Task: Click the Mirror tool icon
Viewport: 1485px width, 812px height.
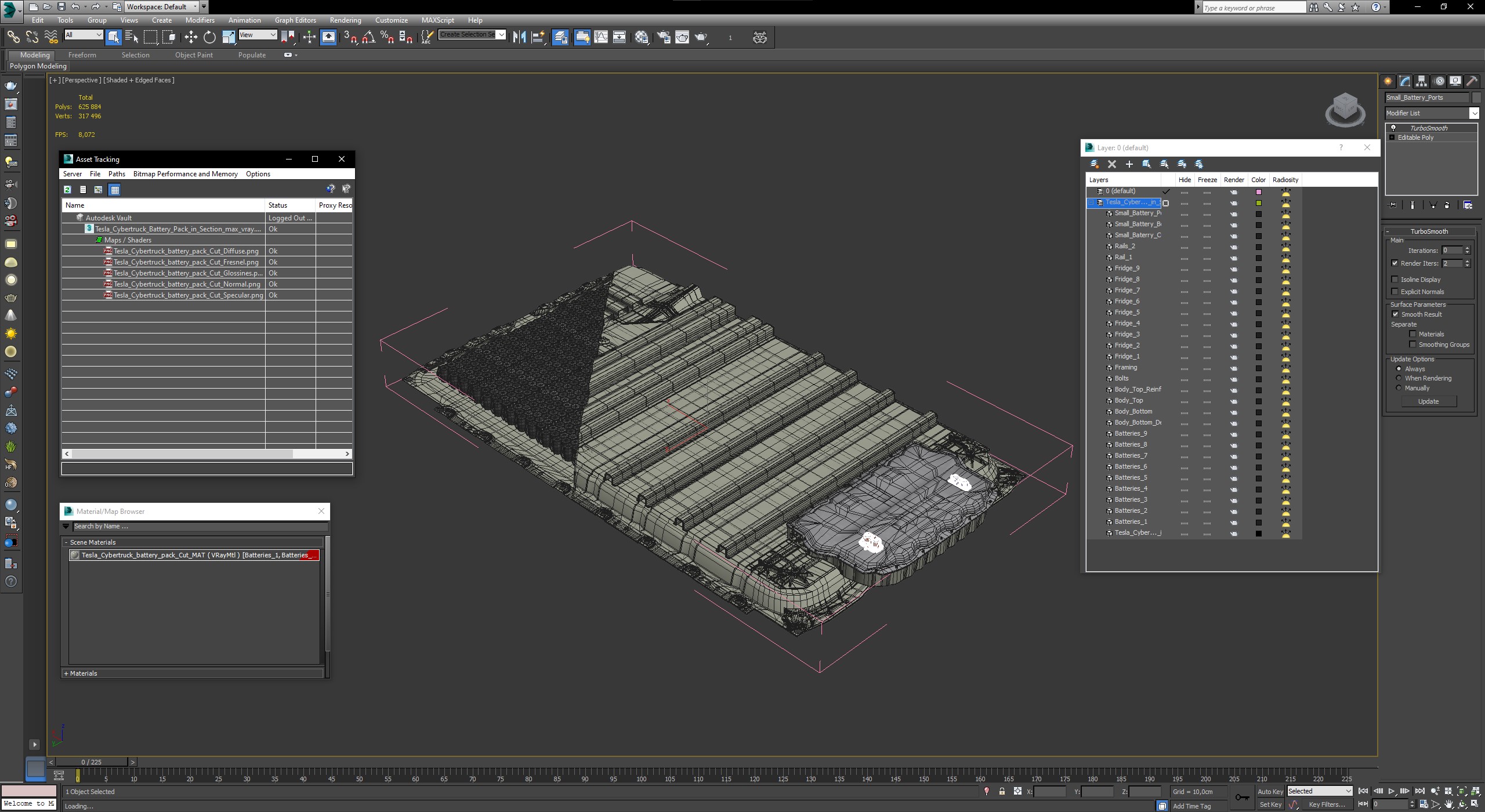Action: click(519, 37)
